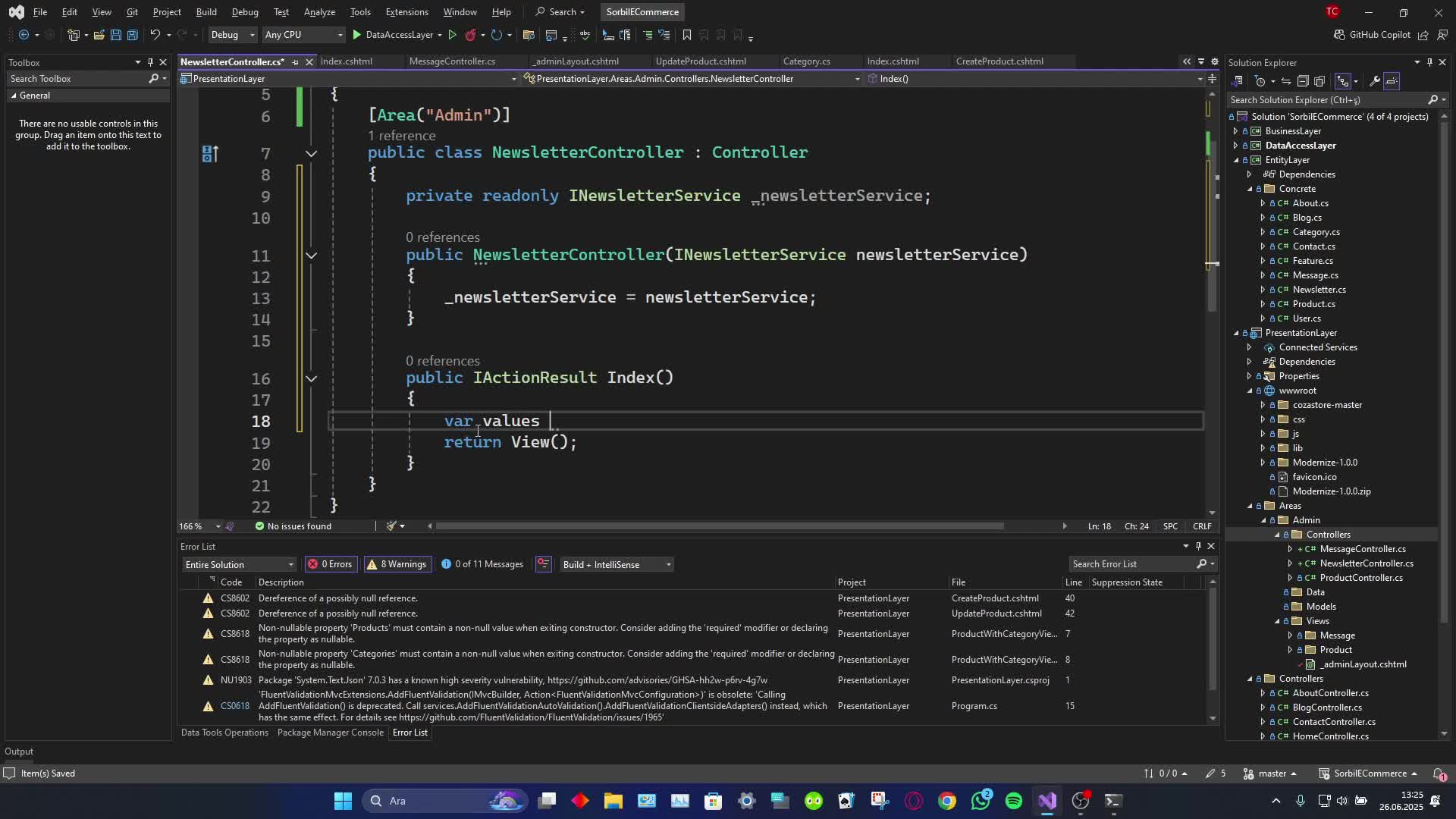Click Pending Changes Filter clock icon
This screenshot has height=819, width=1456.
point(1260,81)
